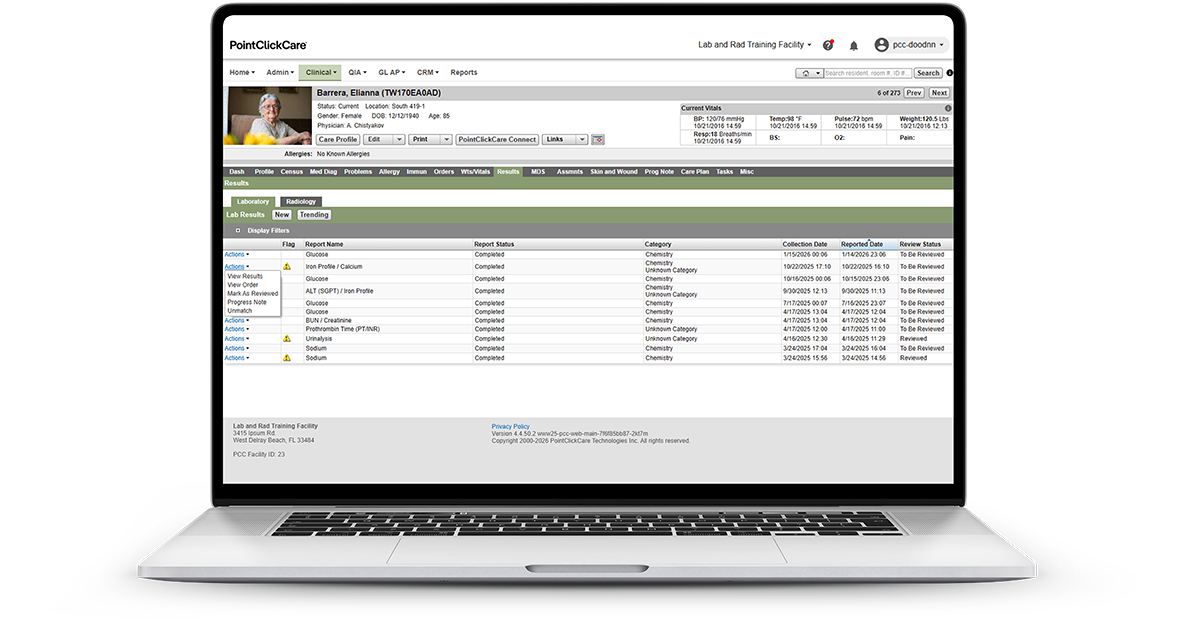Sort by Reported Date column header
The image size is (1200, 625).
tap(862, 244)
